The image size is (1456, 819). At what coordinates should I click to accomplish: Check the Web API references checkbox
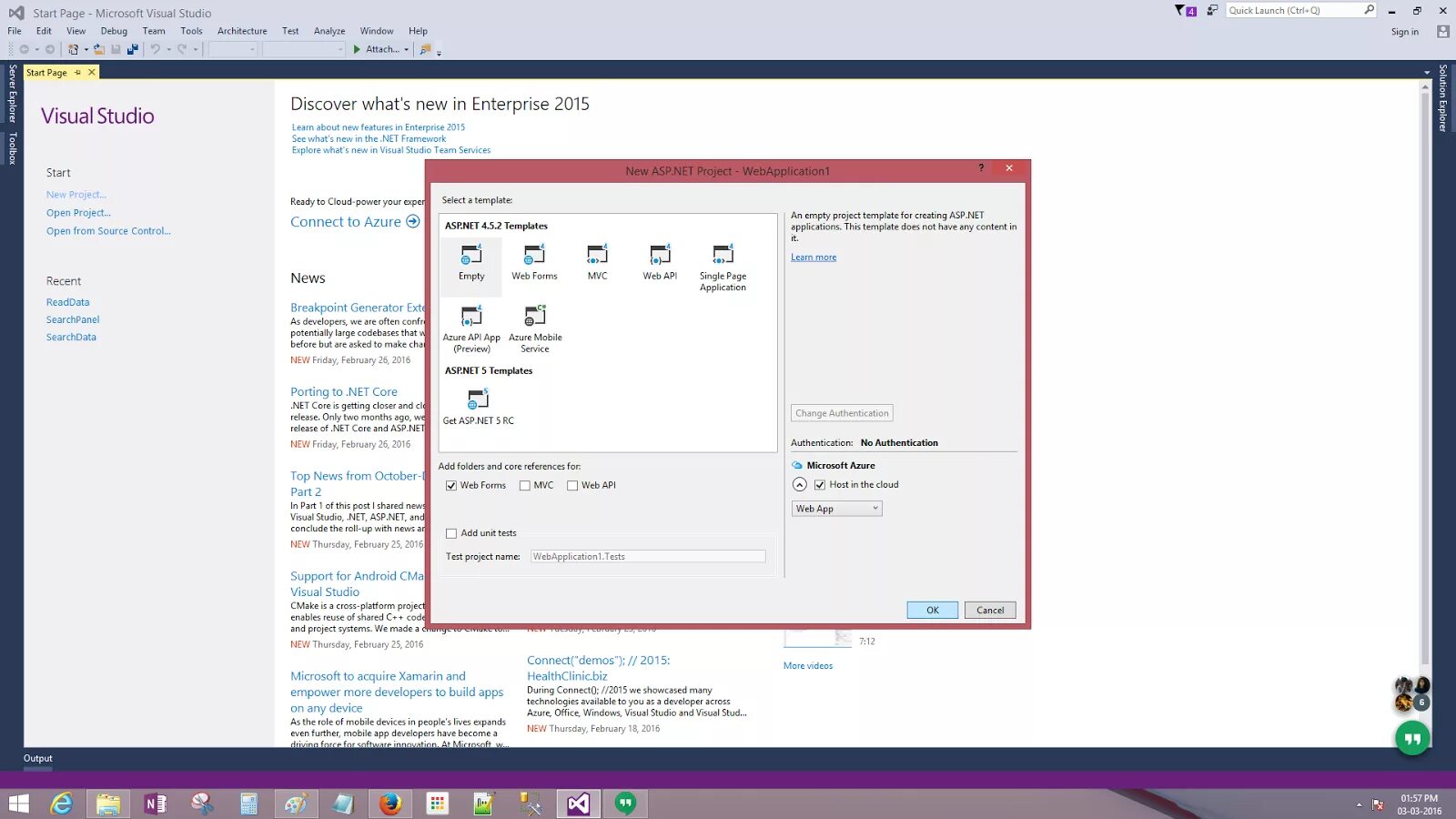(572, 486)
